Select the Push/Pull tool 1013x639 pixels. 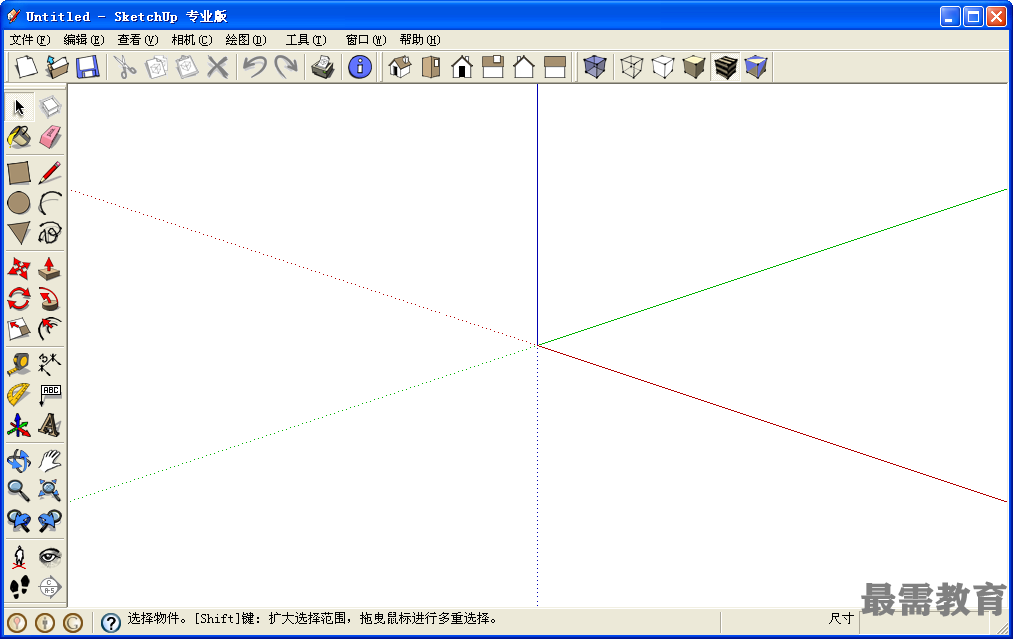pyautogui.click(x=50, y=269)
